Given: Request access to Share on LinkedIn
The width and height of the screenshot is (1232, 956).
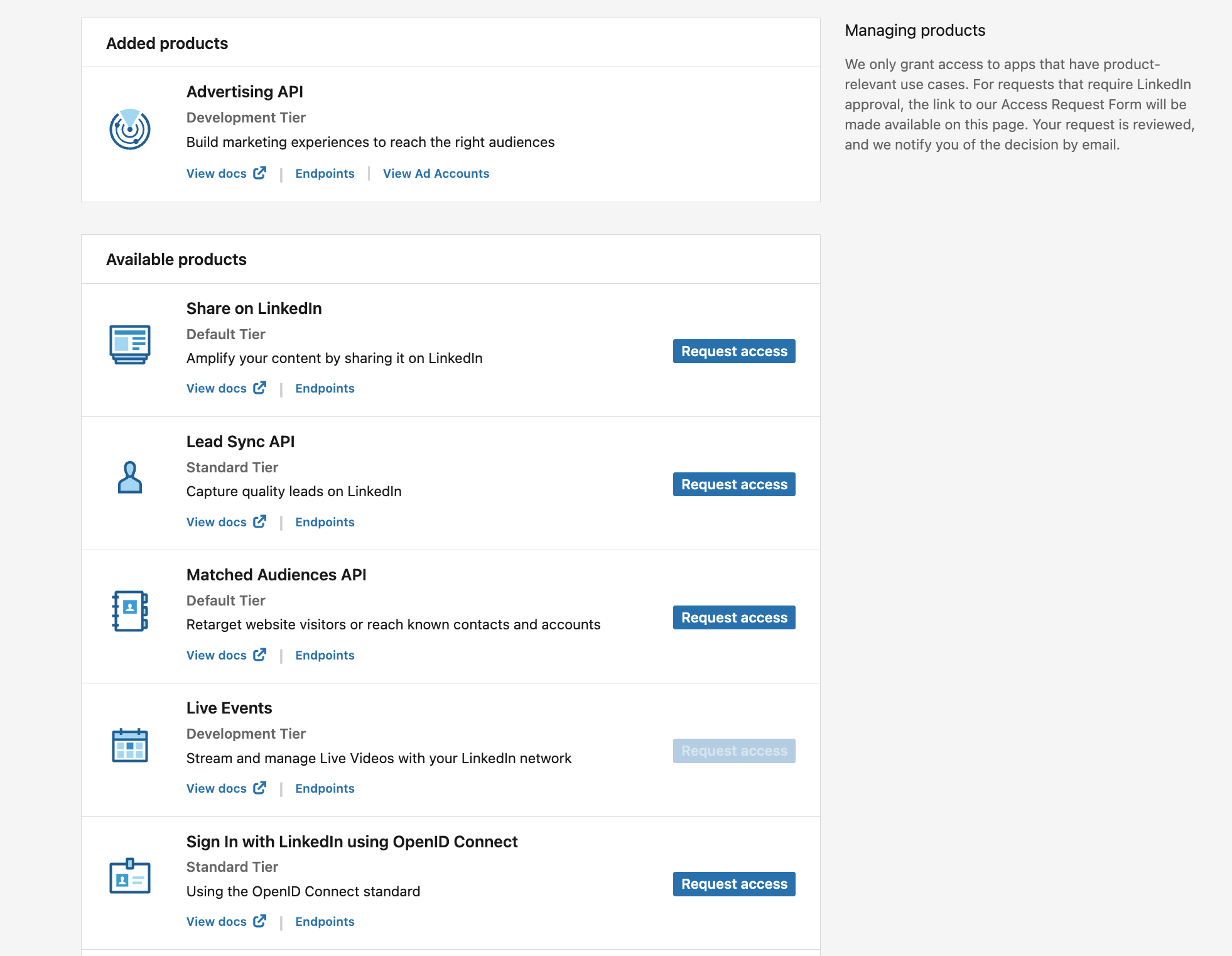Looking at the screenshot, I should pyautogui.click(x=734, y=351).
